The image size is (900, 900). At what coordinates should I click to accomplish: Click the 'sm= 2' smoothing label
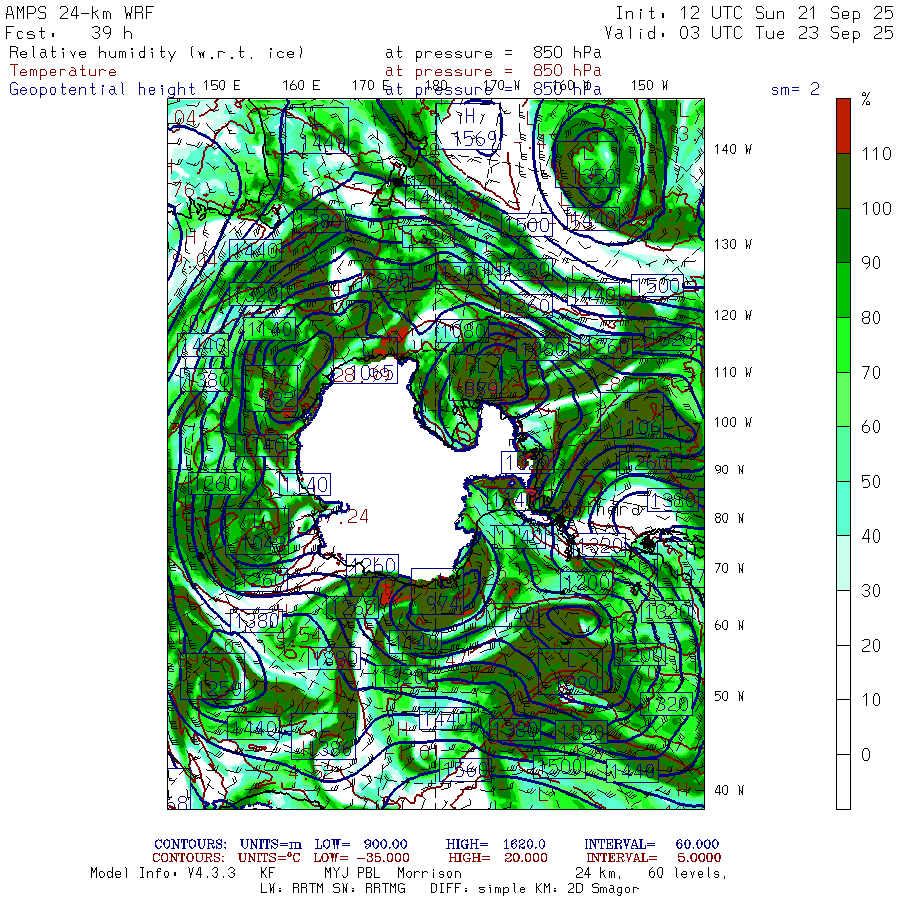coord(795,89)
